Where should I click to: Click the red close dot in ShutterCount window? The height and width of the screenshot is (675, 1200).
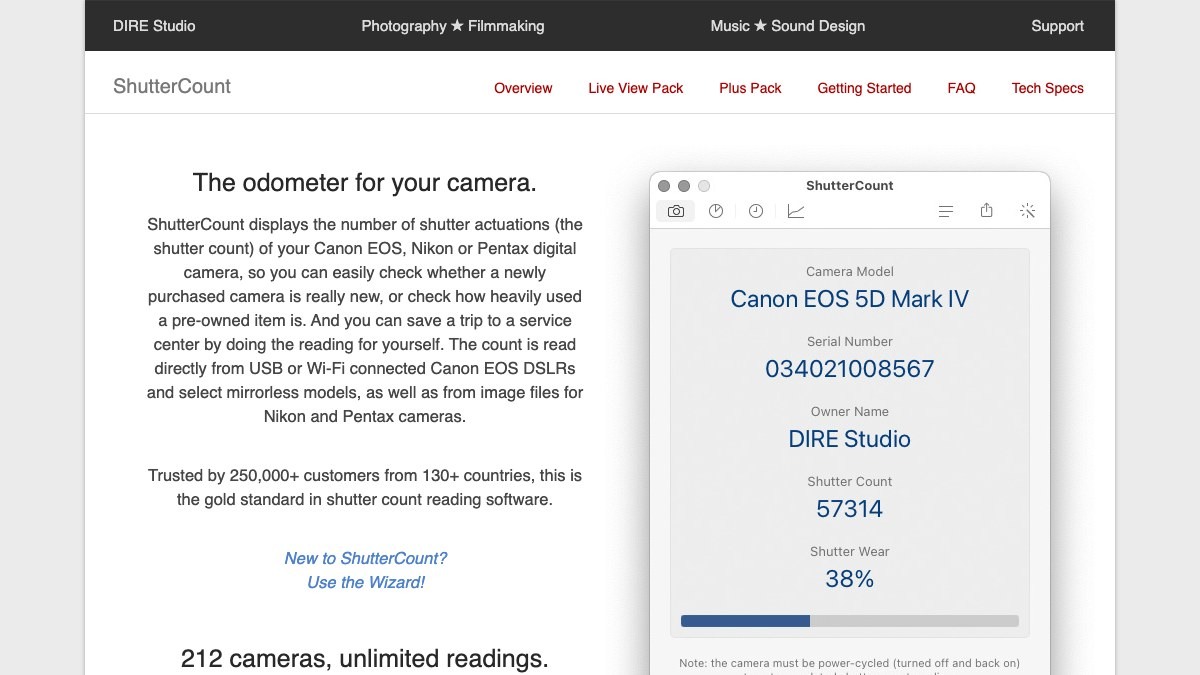point(664,186)
